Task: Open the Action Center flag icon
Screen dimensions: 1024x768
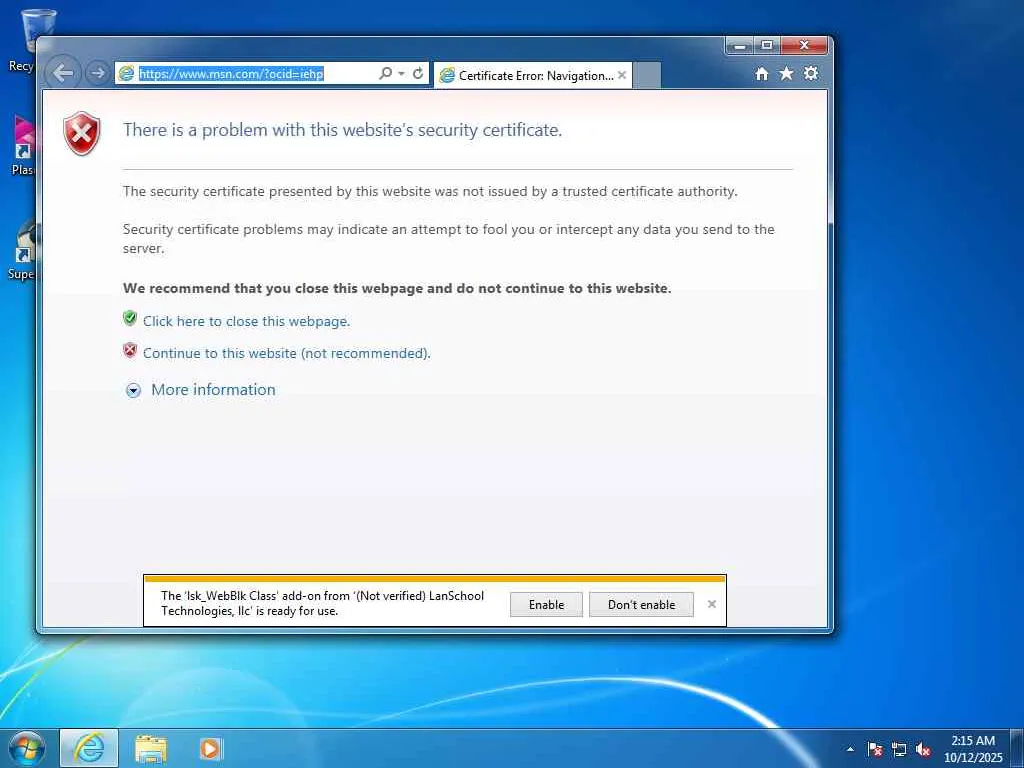Action: 875,749
